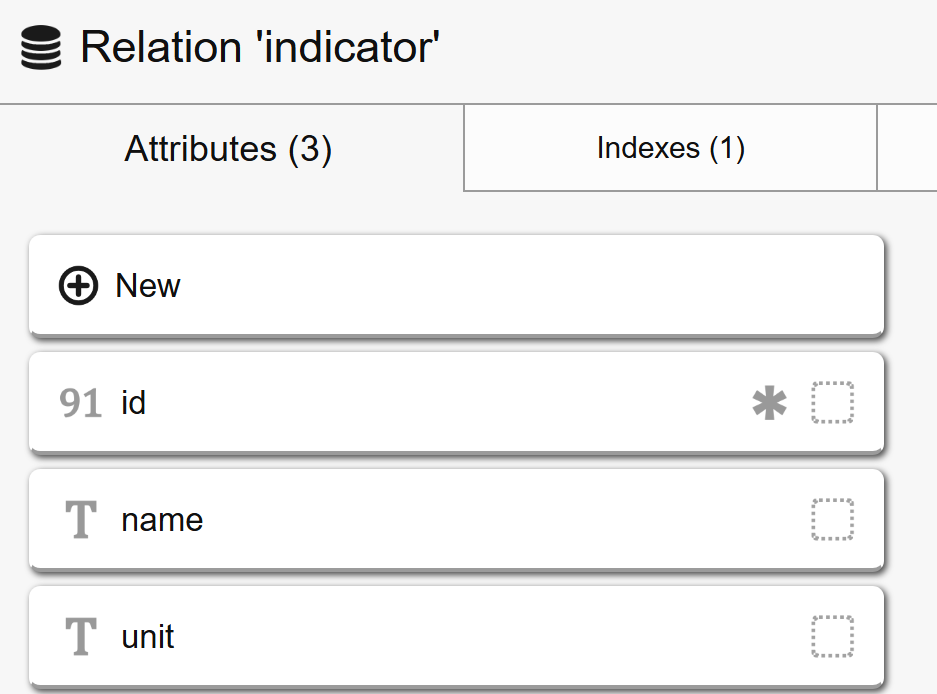Click the numeric type icon of id
Image resolution: width=937 pixels, height=694 pixels.
point(80,403)
